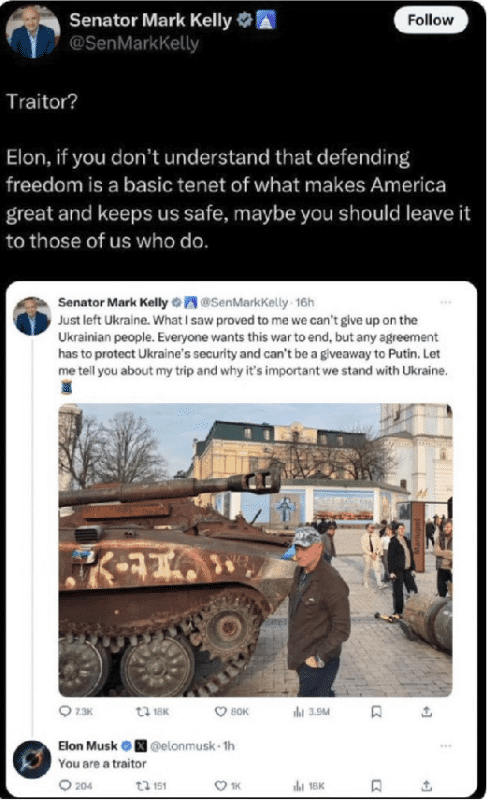Repost Elon Musk's reply (151)
Screen dimensions: 490x800
[152, 786]
